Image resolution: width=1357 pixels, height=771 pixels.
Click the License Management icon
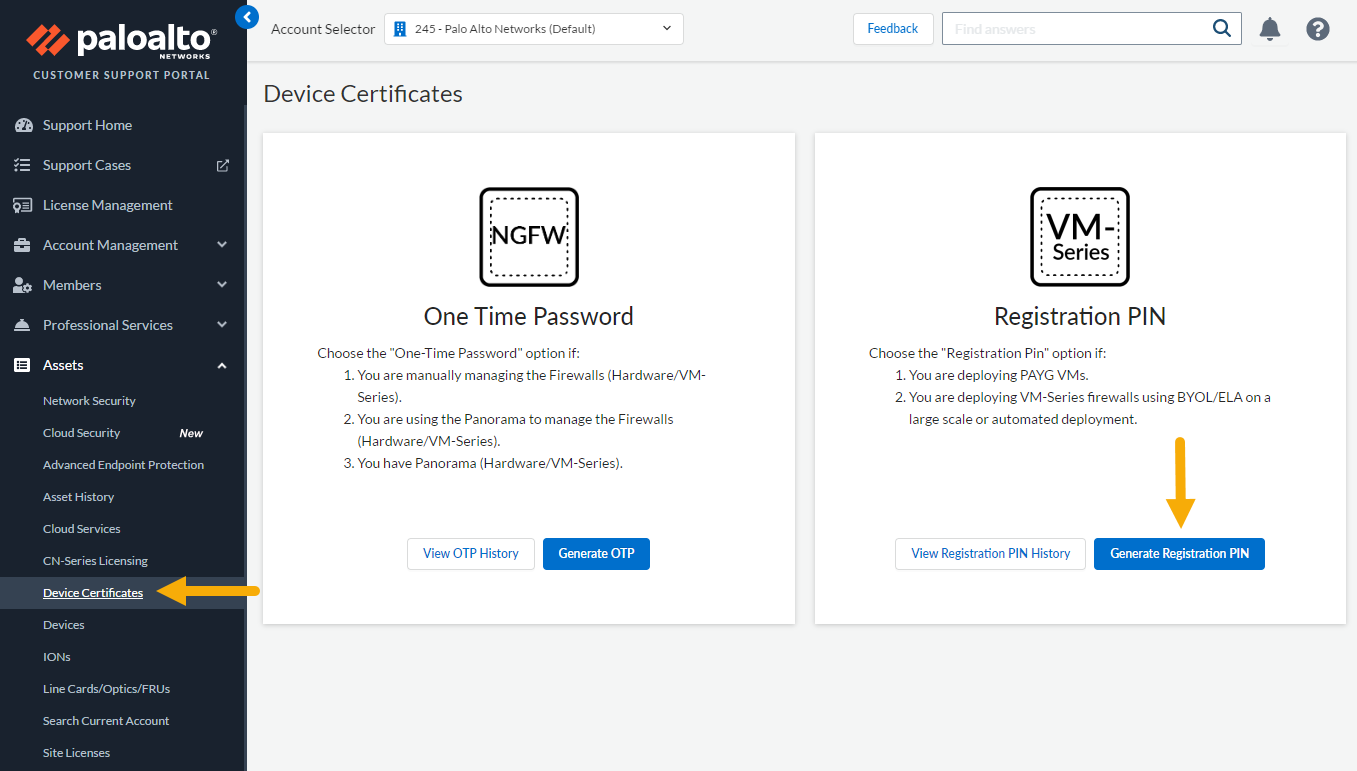coord(23,205)
